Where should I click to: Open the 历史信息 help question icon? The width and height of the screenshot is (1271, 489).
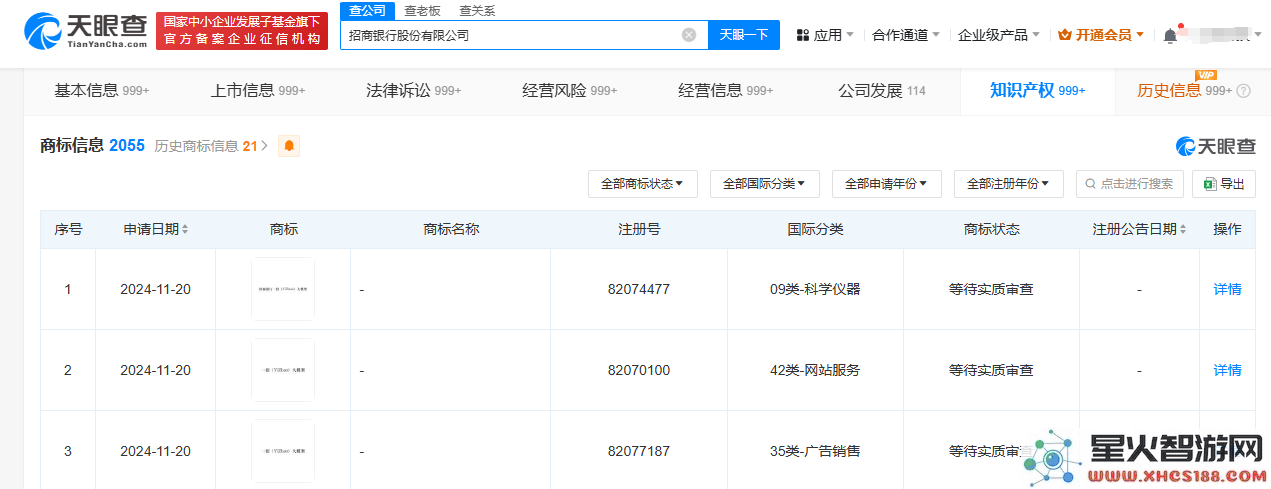pos(1244,91)
